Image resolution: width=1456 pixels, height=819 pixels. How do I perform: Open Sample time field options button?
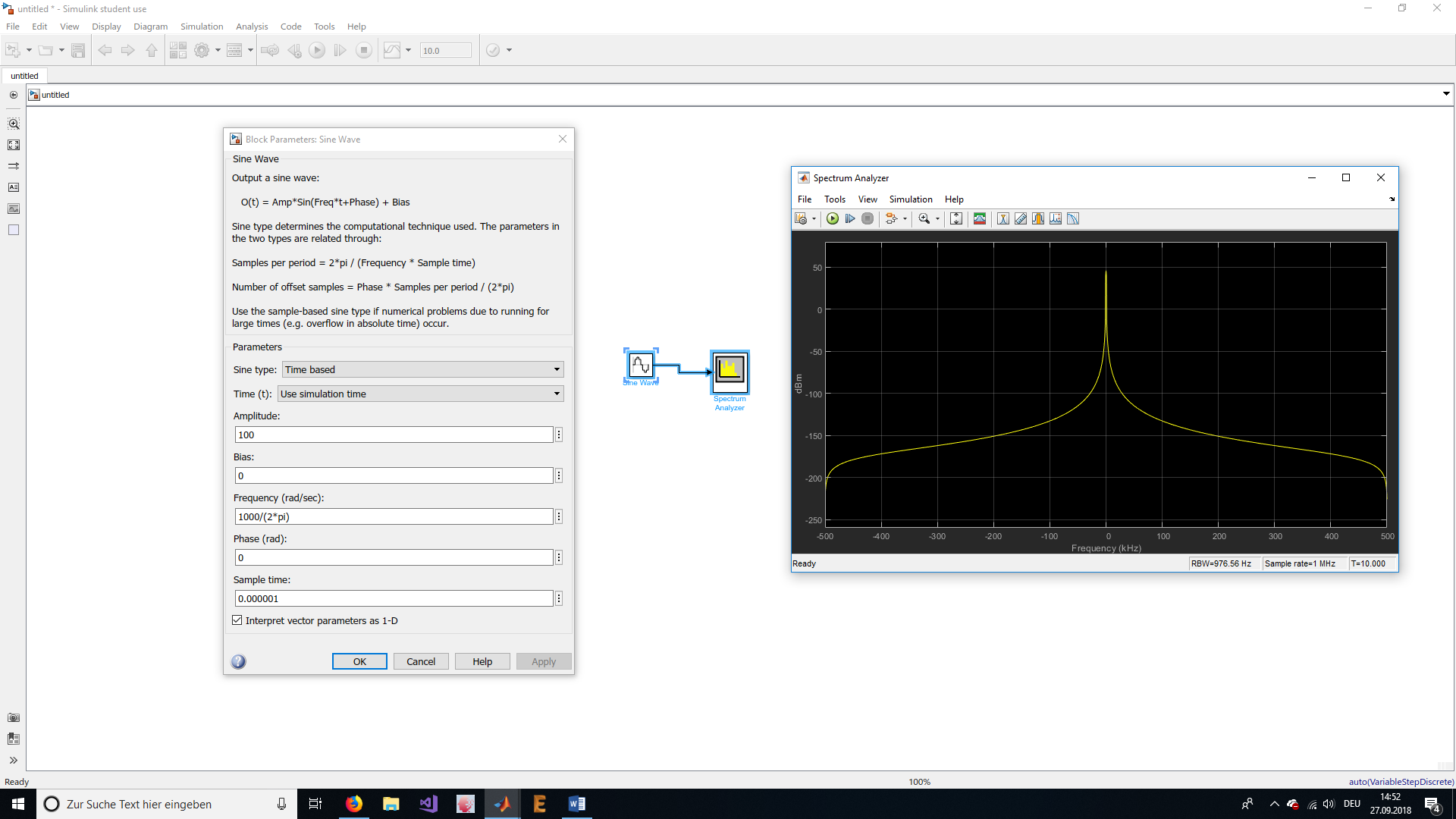click(x=559, y=599)
